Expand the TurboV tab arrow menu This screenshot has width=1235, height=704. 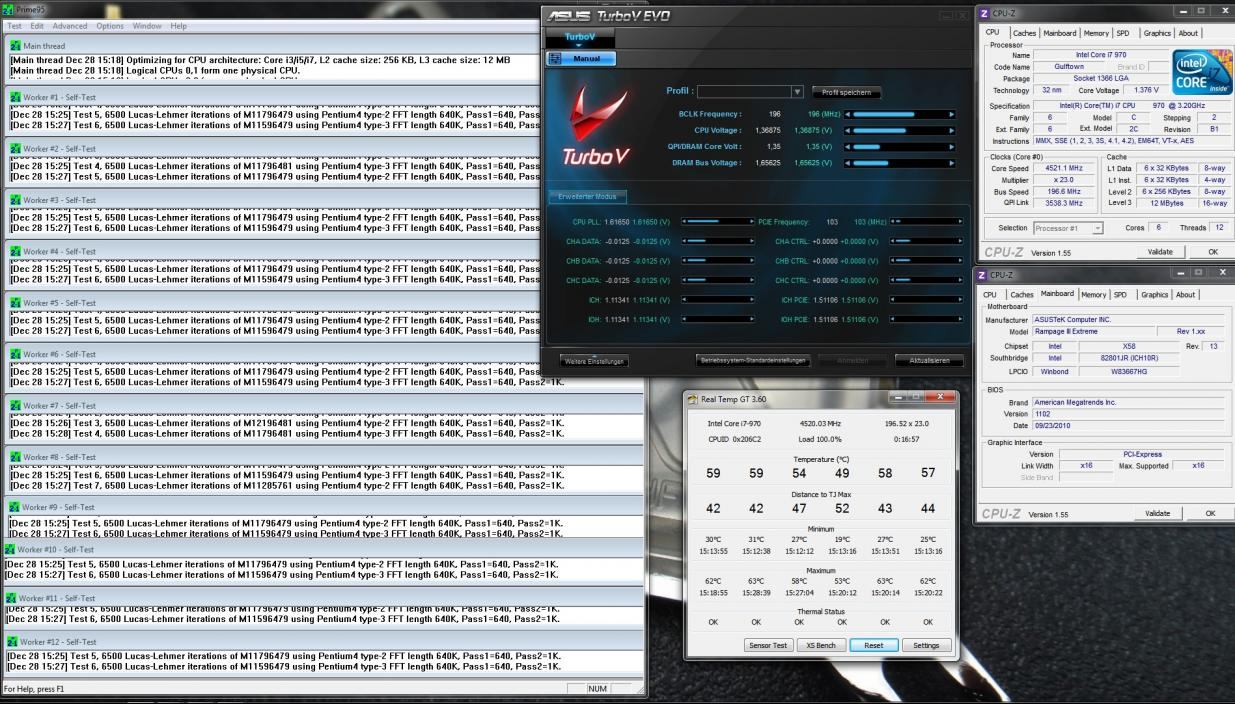tap(580, 45)
